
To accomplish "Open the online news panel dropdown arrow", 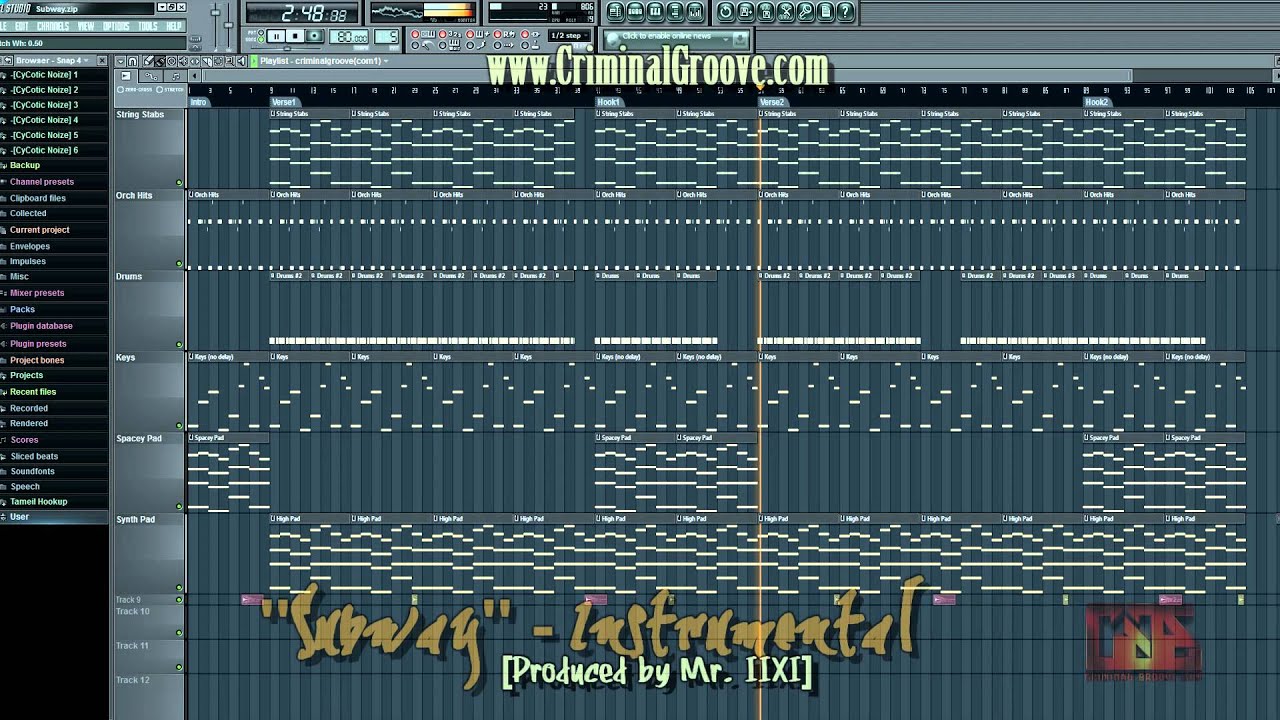I will pyautogui.click(x=726, y=39).
